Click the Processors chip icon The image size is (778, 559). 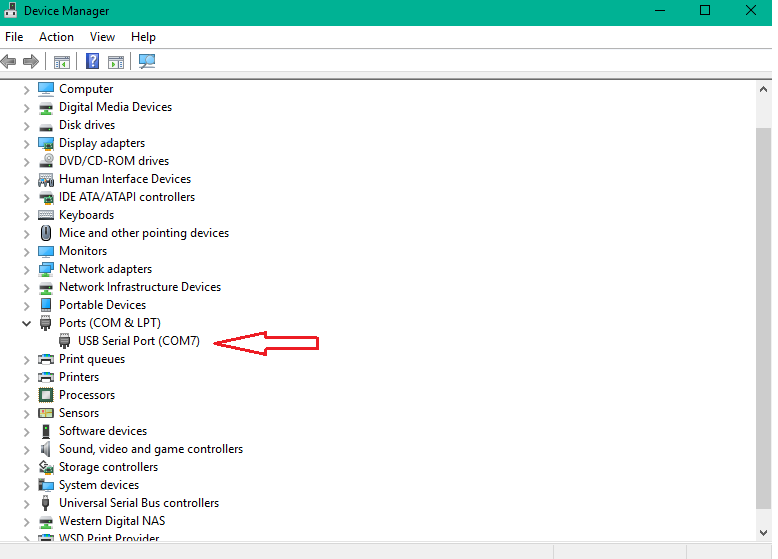[x=46, y=395]
